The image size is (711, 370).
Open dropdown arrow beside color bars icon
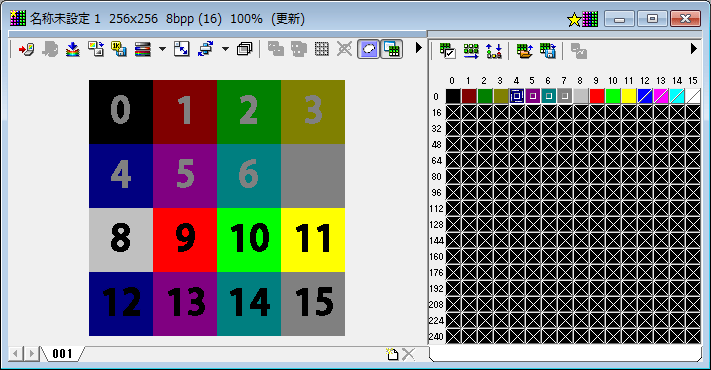[162, 49]
